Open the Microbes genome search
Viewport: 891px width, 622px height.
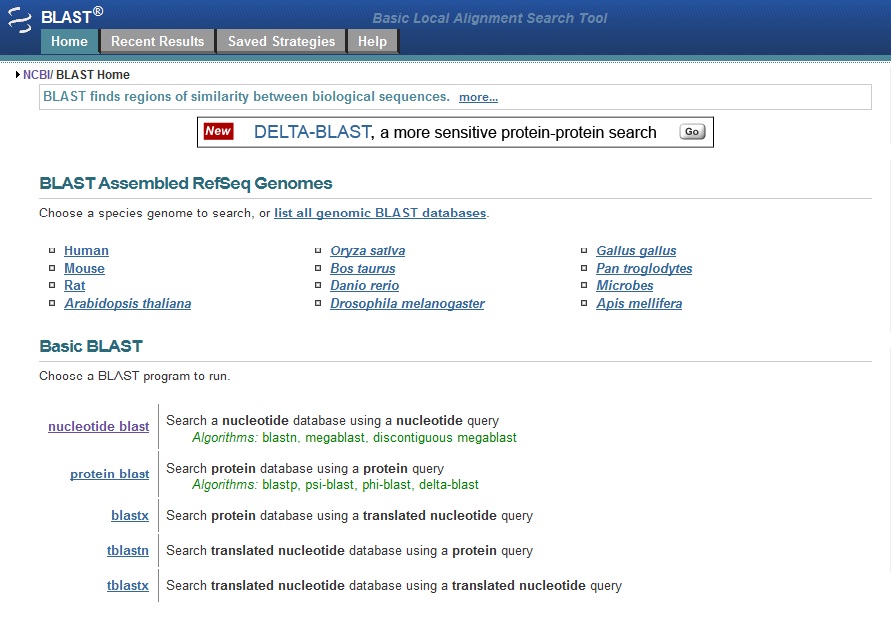(624, 285)
